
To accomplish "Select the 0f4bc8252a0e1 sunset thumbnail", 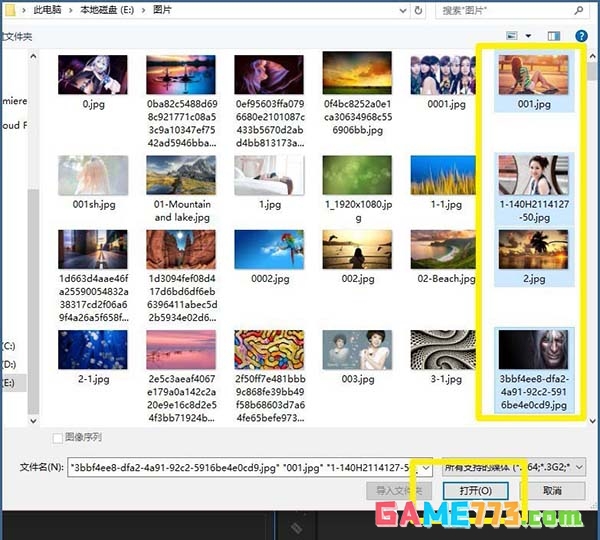I will tap(357, 73).
